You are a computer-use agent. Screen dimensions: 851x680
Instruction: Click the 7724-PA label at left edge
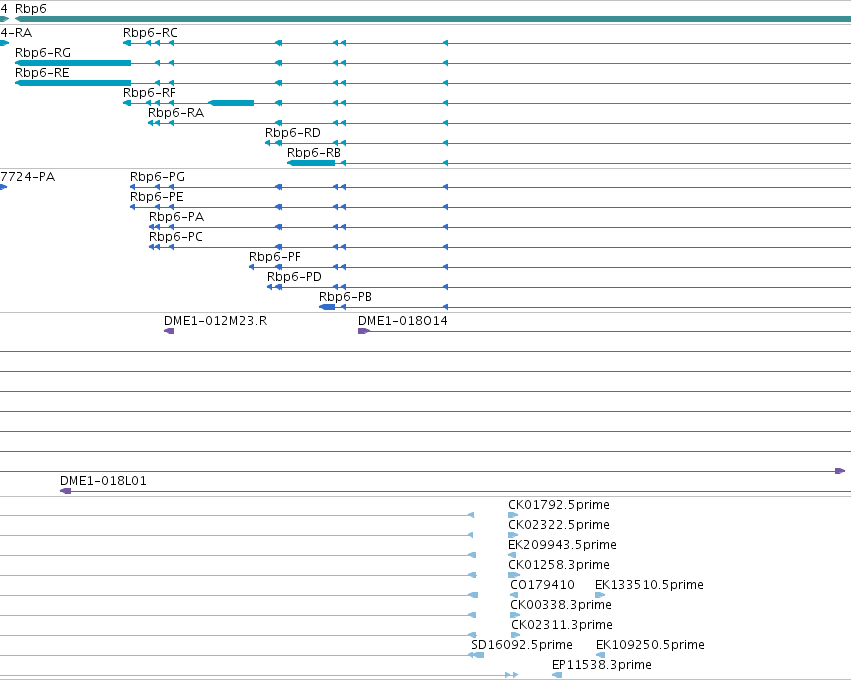28,177
